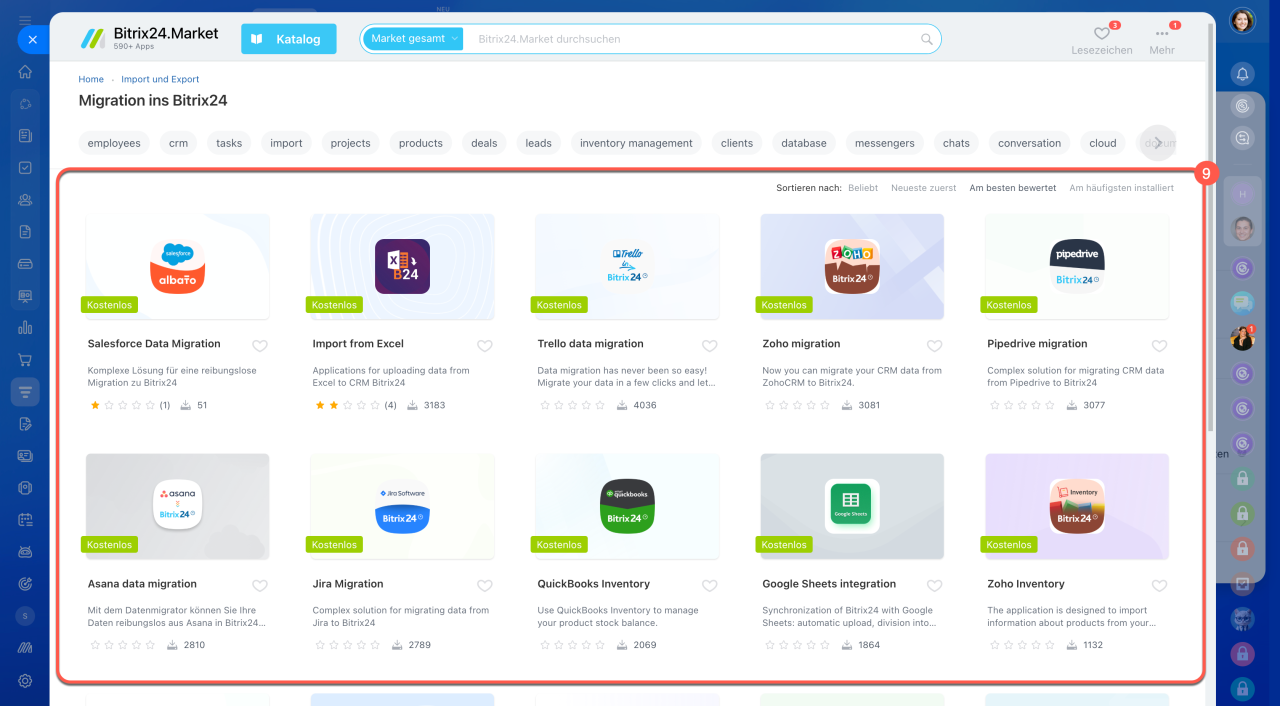Sort apps by Am besten bewertet
Viewport: 1280px width, 706px height.
coord(1012,188)
